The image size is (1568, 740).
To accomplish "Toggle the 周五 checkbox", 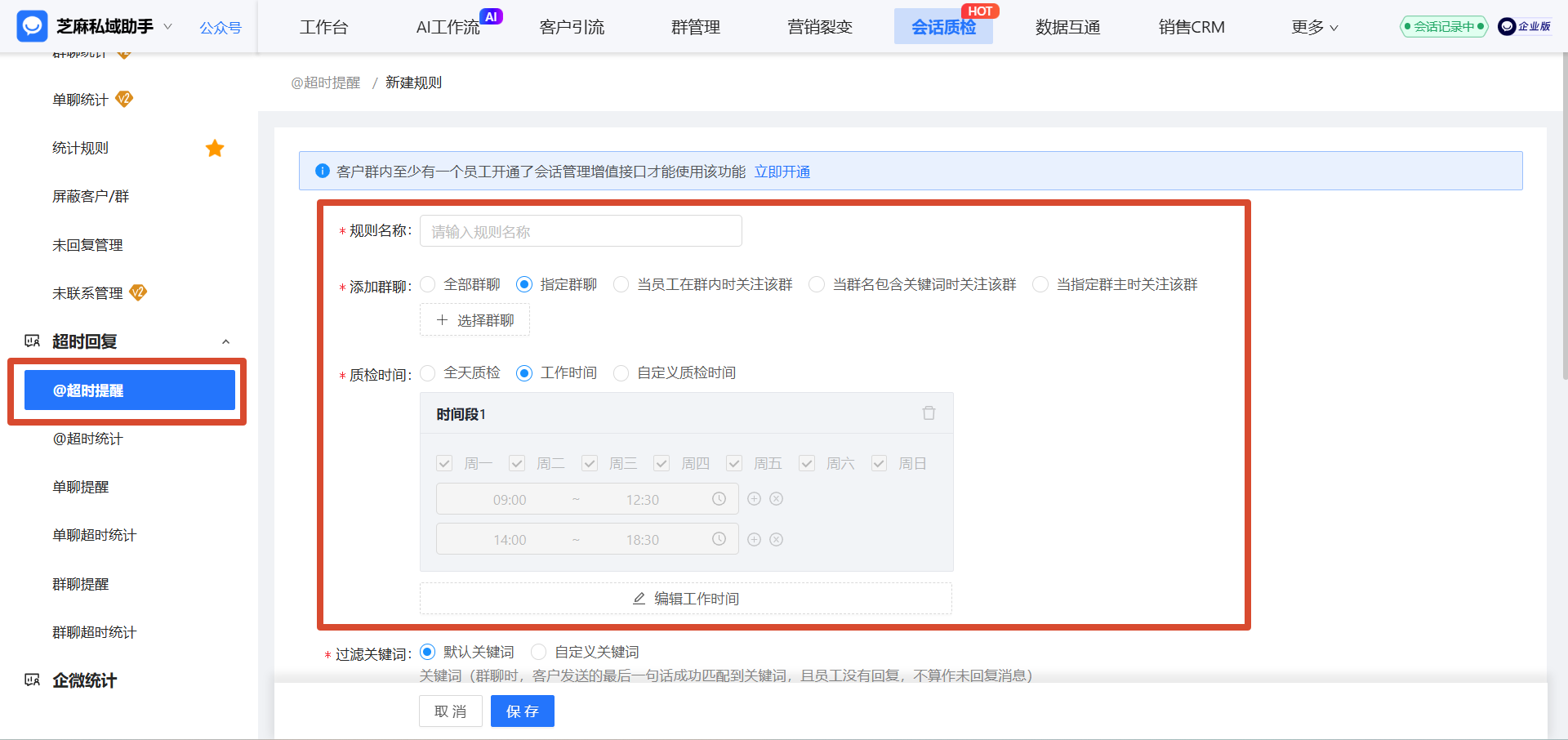I will [734, 463].
